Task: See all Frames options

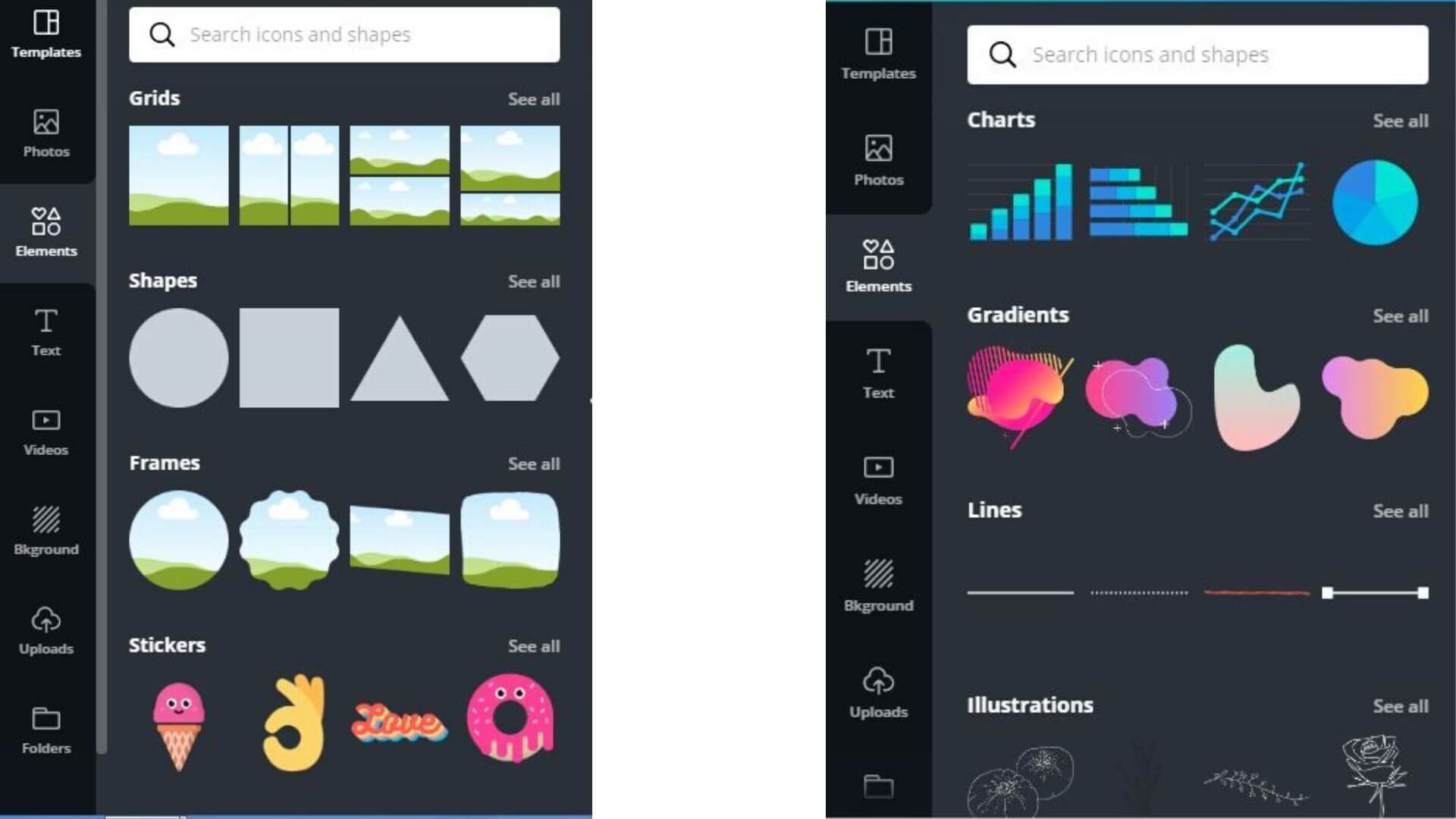Action: point(533,463)
